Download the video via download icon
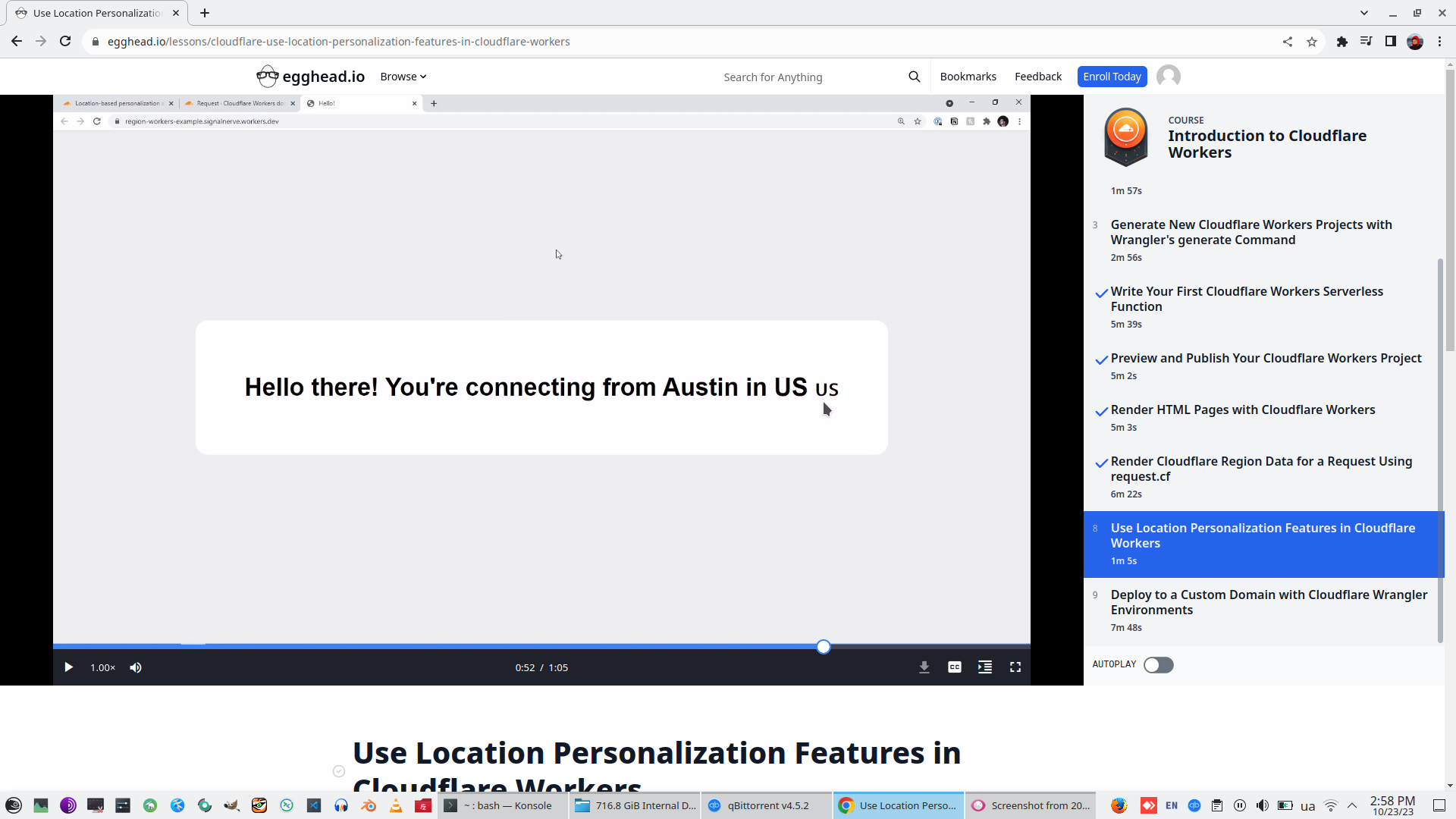The width and height of the screenshot is (1456, 819). coord(924,667)
